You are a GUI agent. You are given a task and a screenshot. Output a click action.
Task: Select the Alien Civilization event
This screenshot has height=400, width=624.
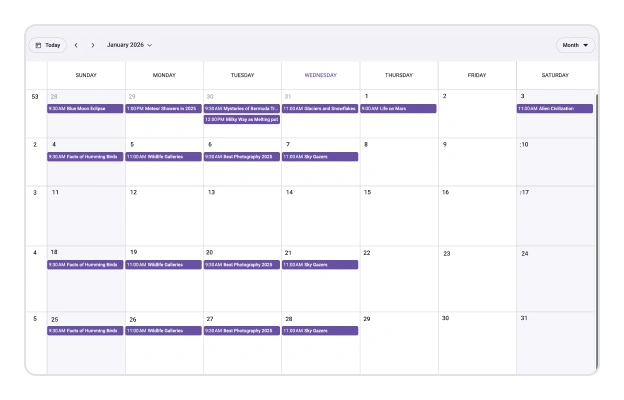click(555, 108)
